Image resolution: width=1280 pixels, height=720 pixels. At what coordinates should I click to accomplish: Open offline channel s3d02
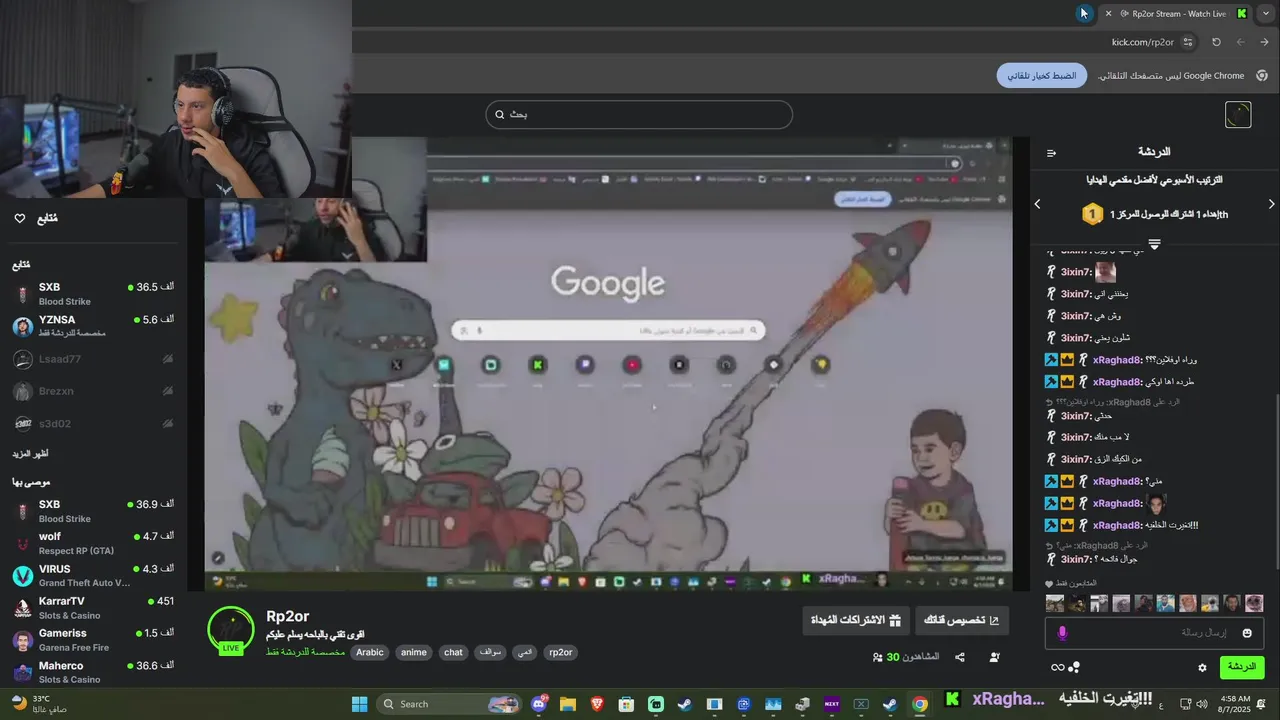click(x=94, y=423)
